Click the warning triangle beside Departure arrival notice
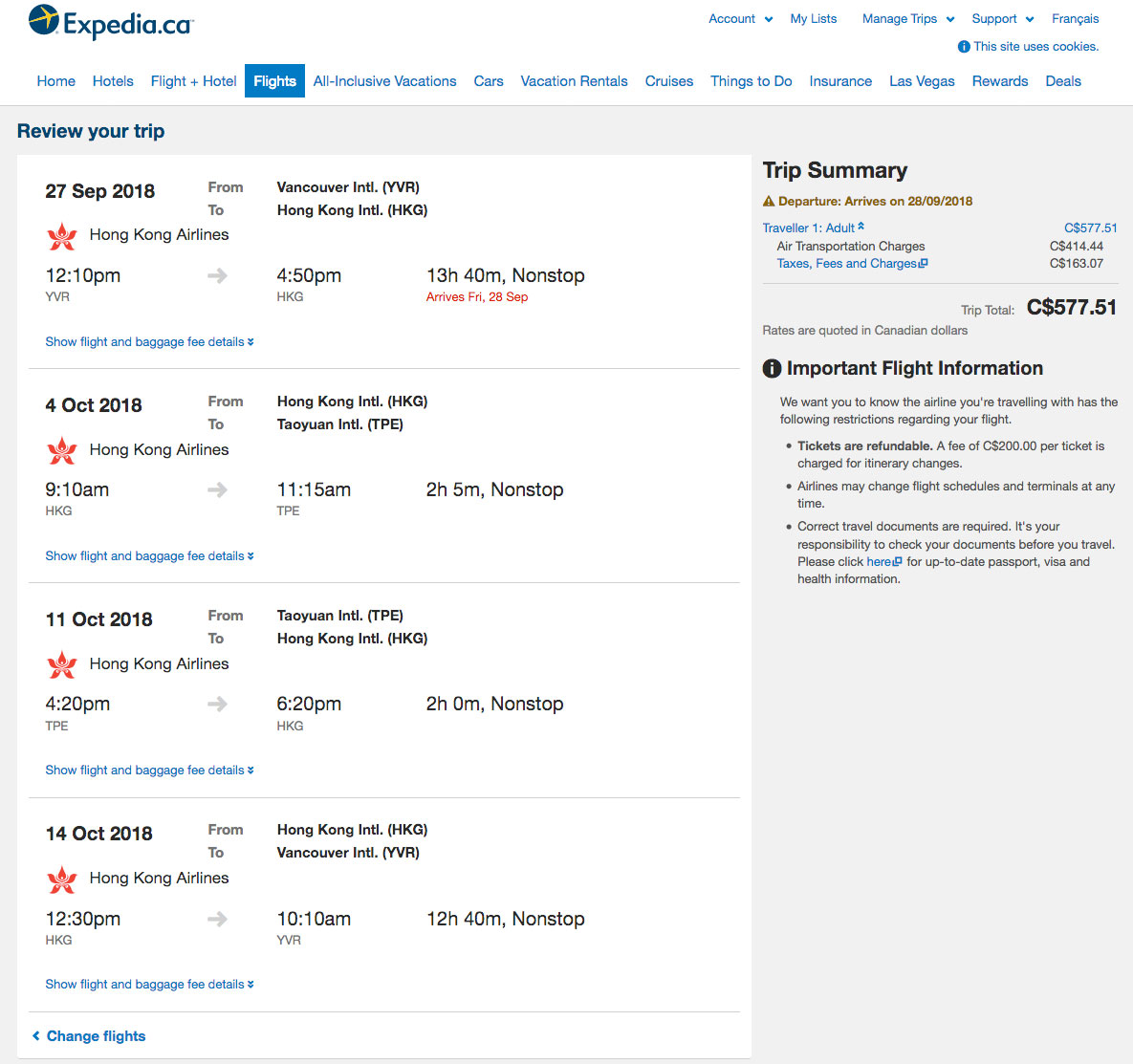Image resolution: width=1133 pixels, height=1064 pixels. click(771, 201)
